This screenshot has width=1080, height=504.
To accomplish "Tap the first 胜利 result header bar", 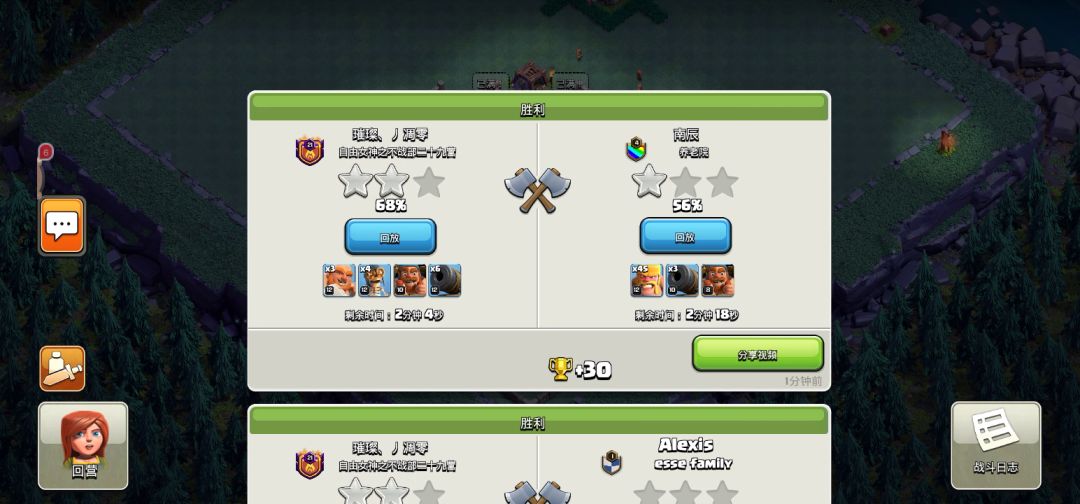I will point(539,109).
